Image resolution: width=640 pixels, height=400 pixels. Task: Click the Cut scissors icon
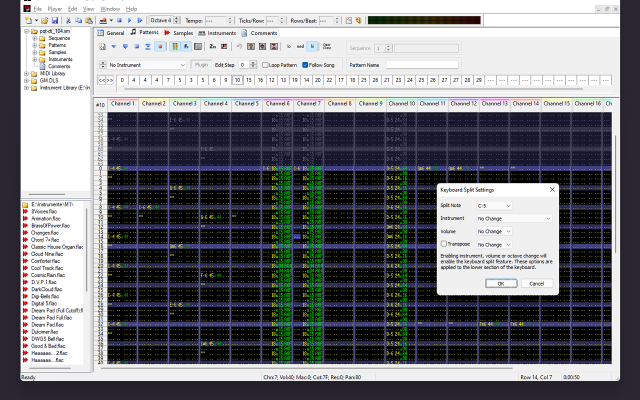click(68, 20)
